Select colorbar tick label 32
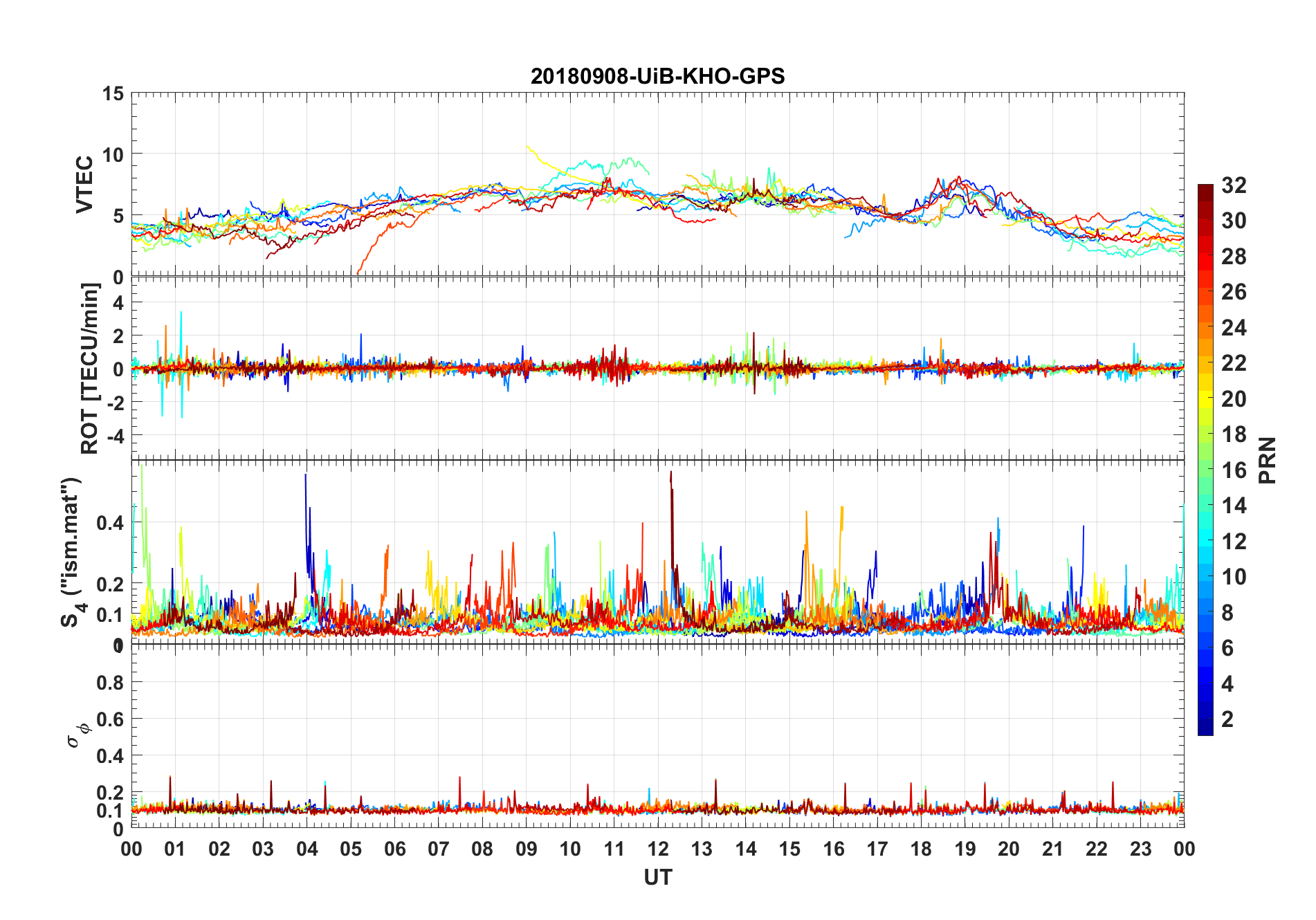1316x920 pixels. (1234, 185)
